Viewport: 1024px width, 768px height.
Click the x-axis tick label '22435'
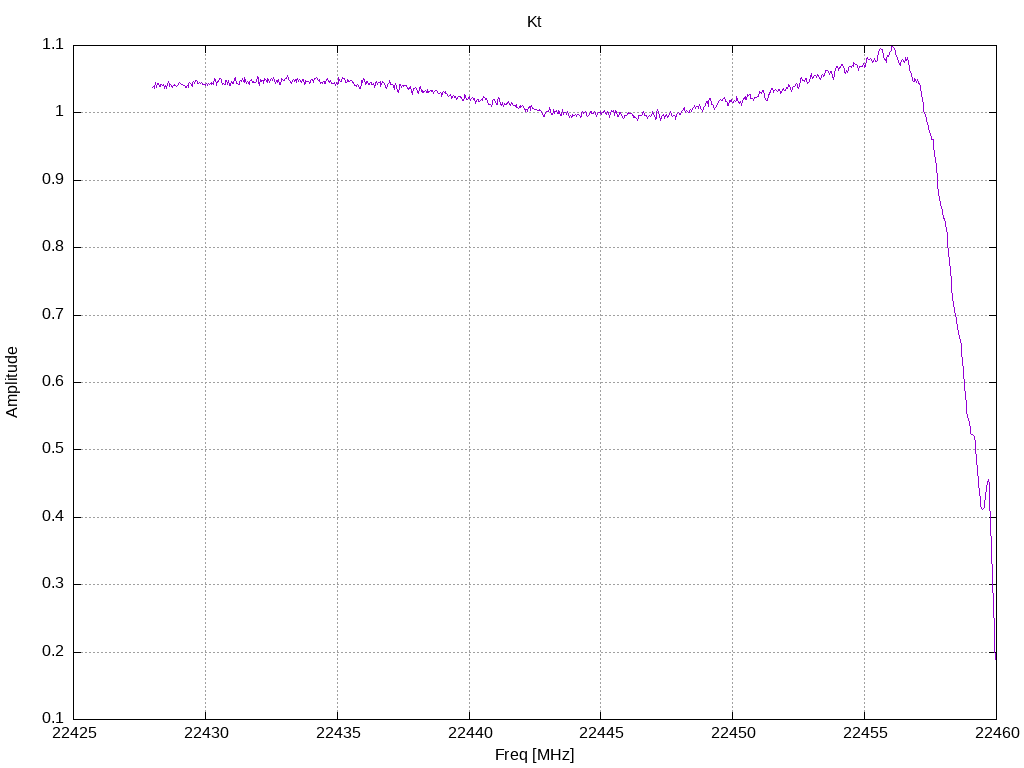click(338, 733)
